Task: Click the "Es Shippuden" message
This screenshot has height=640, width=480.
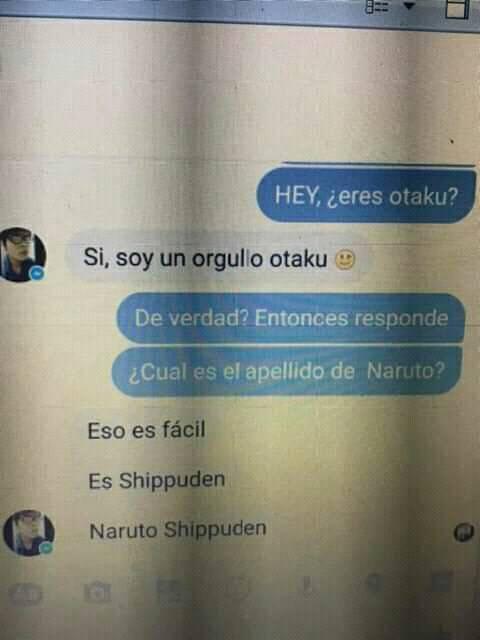Action: [x=156, y=480]
